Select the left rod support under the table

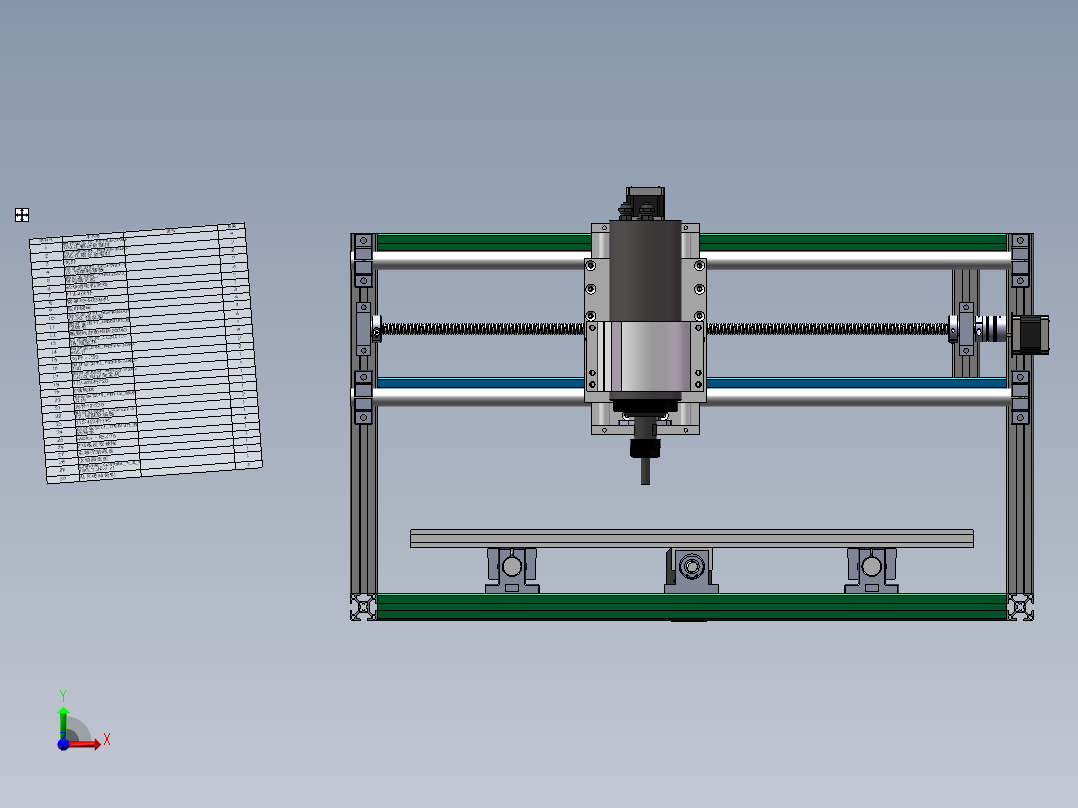[x=512, y=570]
